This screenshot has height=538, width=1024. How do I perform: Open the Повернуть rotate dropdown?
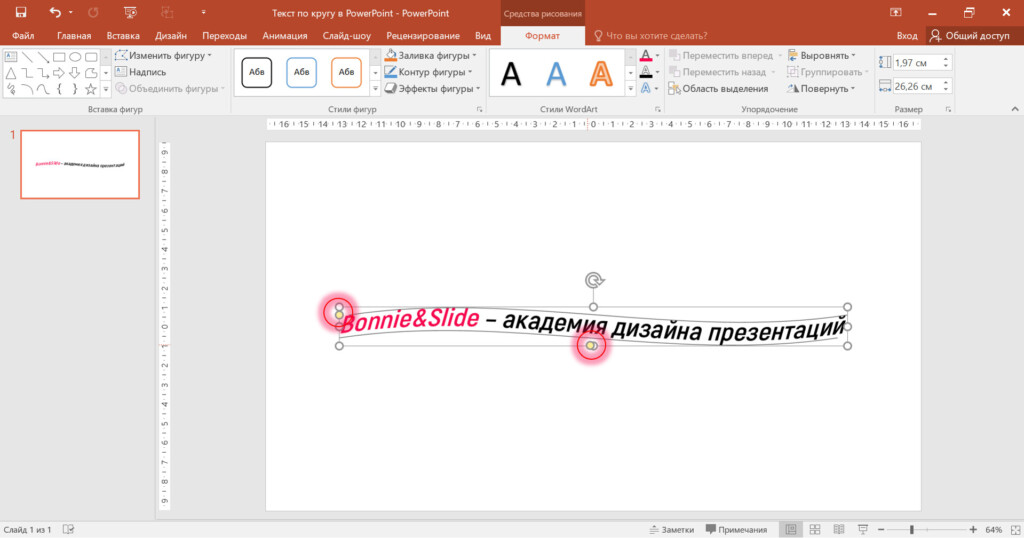(x=822, y=89)
